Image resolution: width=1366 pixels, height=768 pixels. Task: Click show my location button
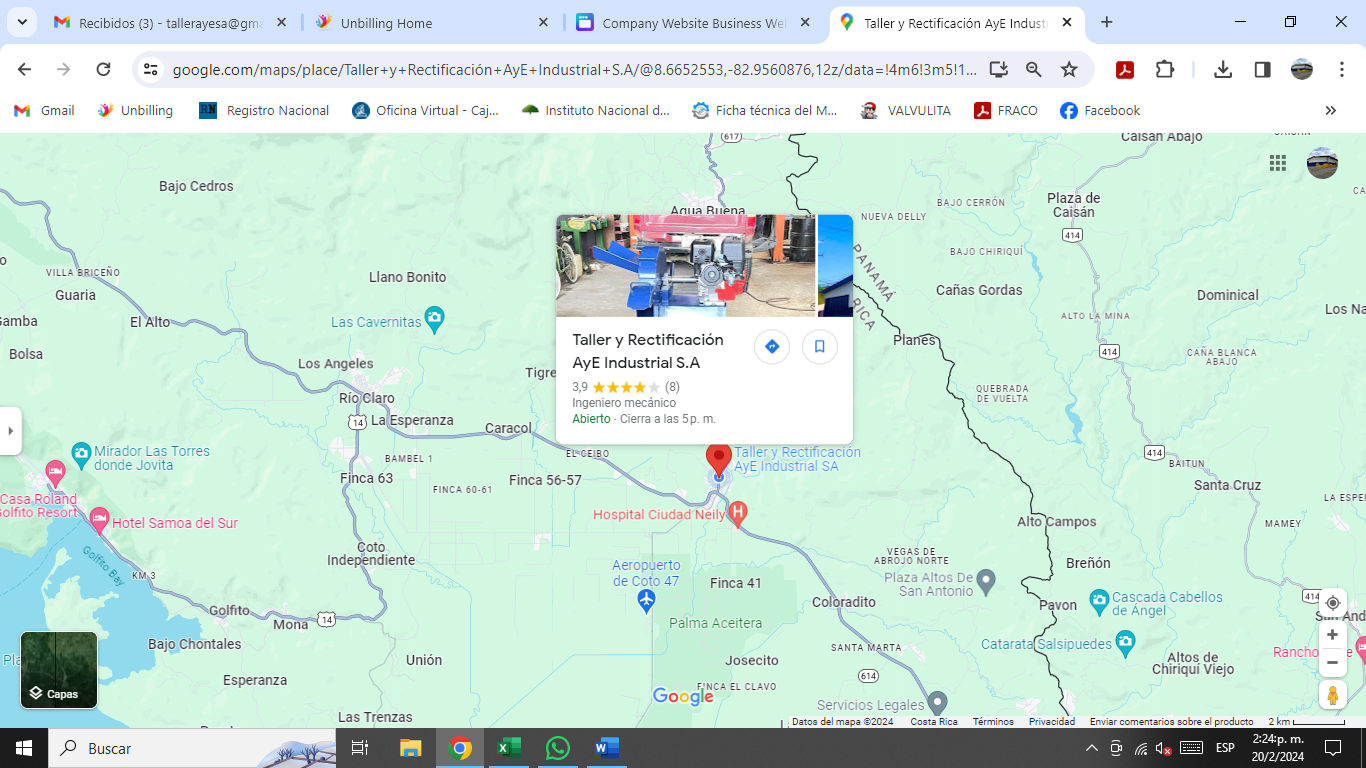(1332, 603)
